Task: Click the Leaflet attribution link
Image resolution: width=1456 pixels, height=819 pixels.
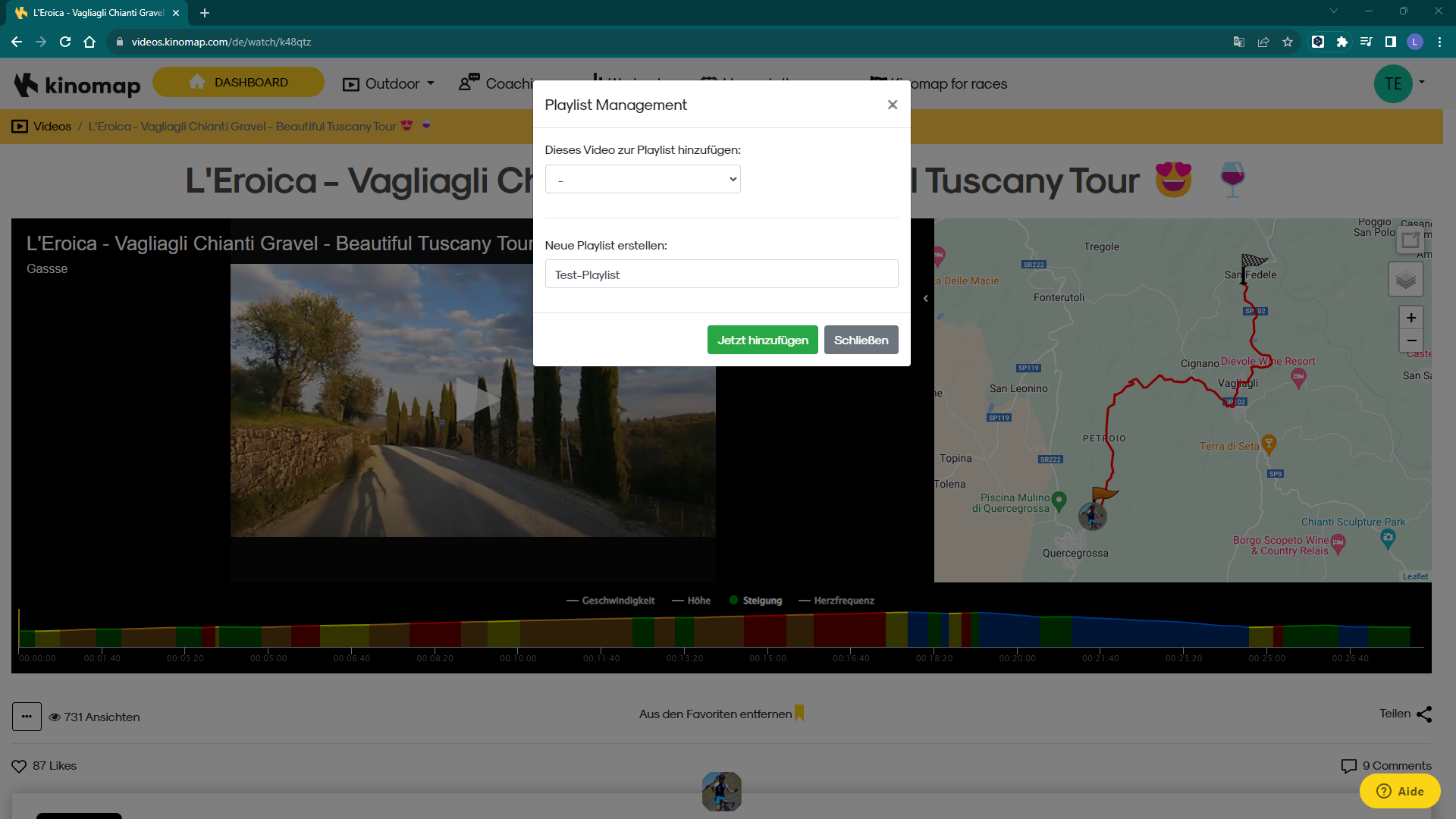Action: [1415, 576]
